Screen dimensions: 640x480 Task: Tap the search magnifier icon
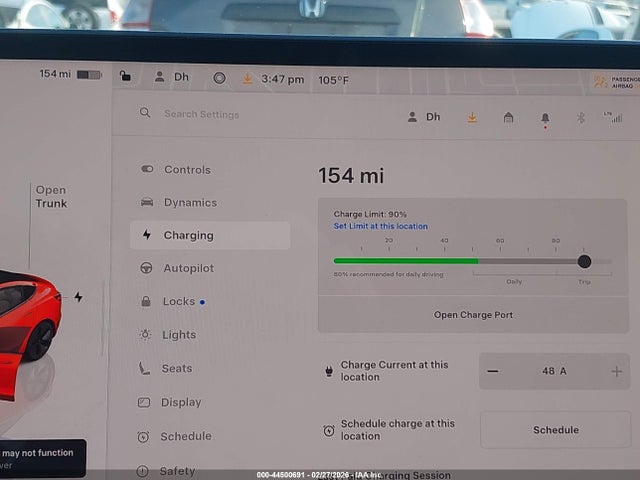[x=145, y=113]
